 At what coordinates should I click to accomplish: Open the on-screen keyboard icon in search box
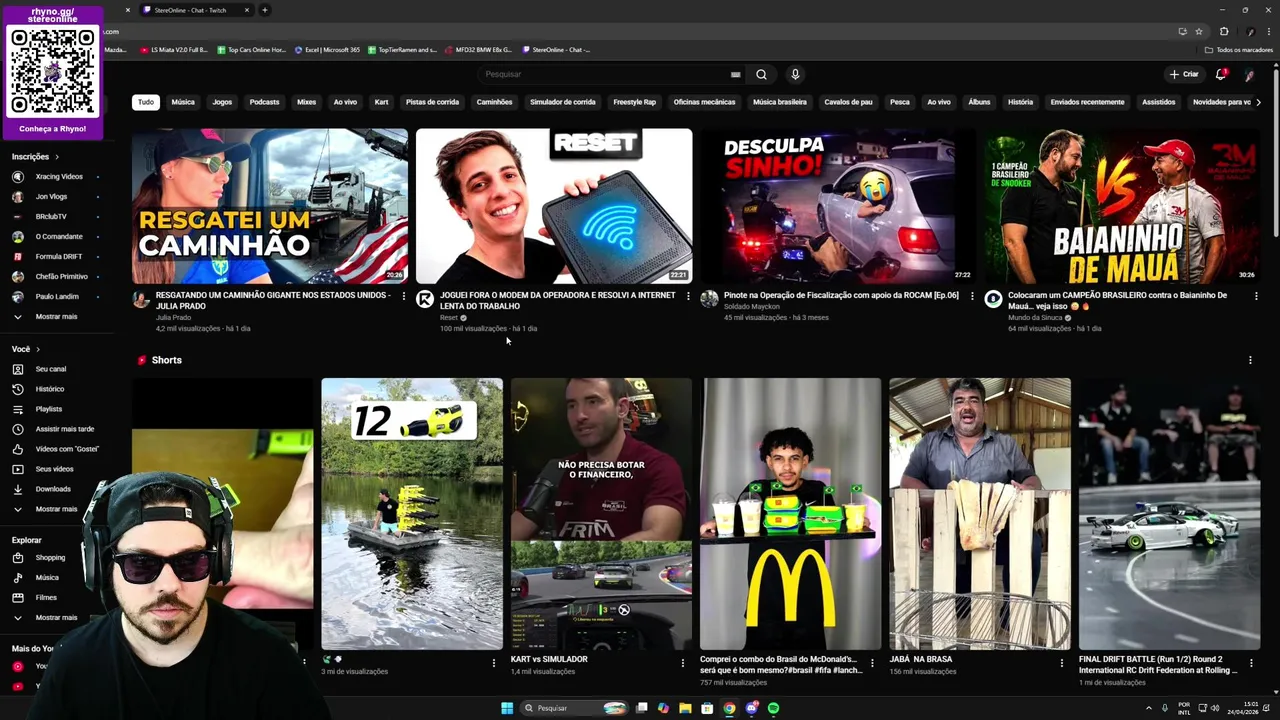click(x=736, y=74)
